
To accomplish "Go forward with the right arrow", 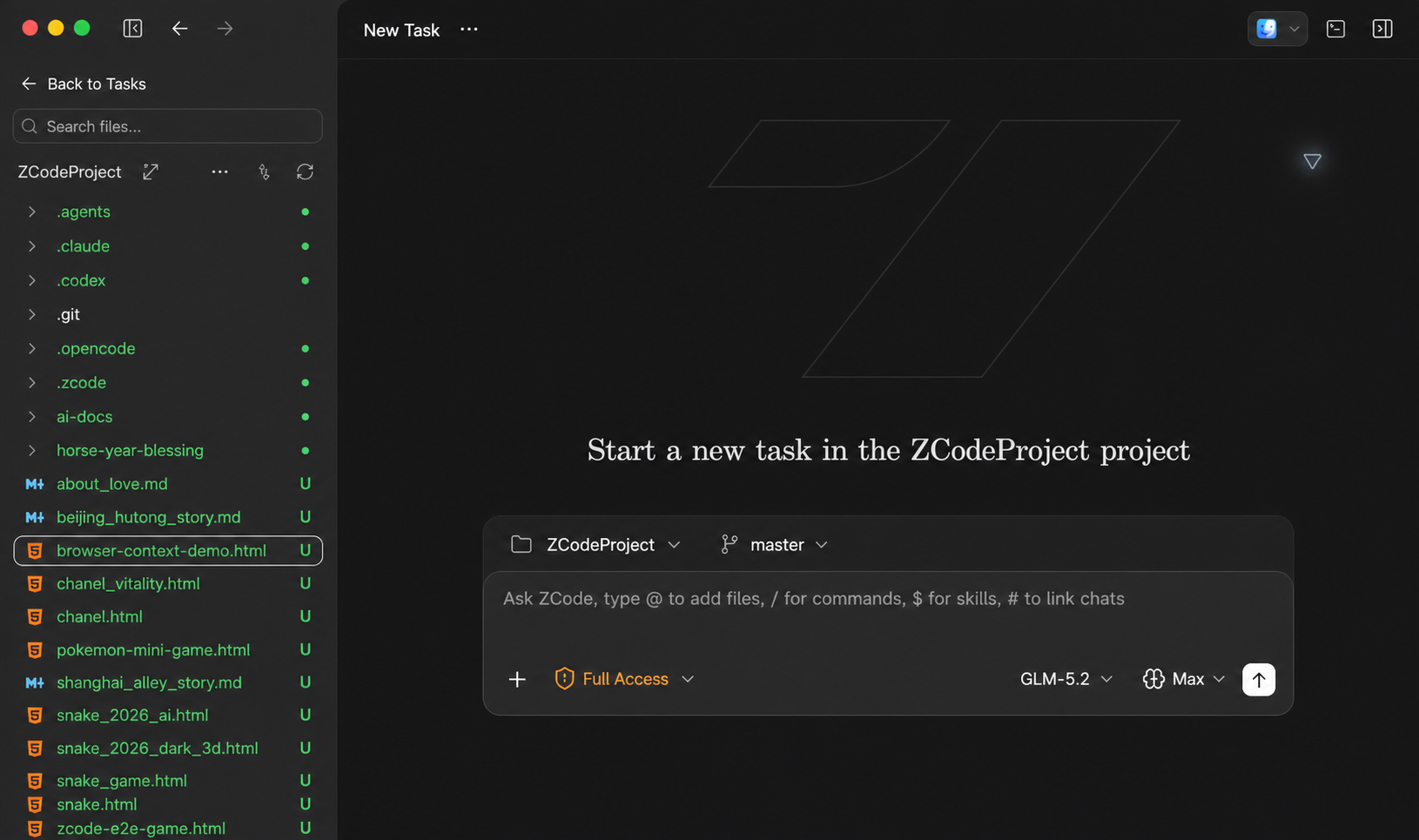I will [x=225, y=29].
